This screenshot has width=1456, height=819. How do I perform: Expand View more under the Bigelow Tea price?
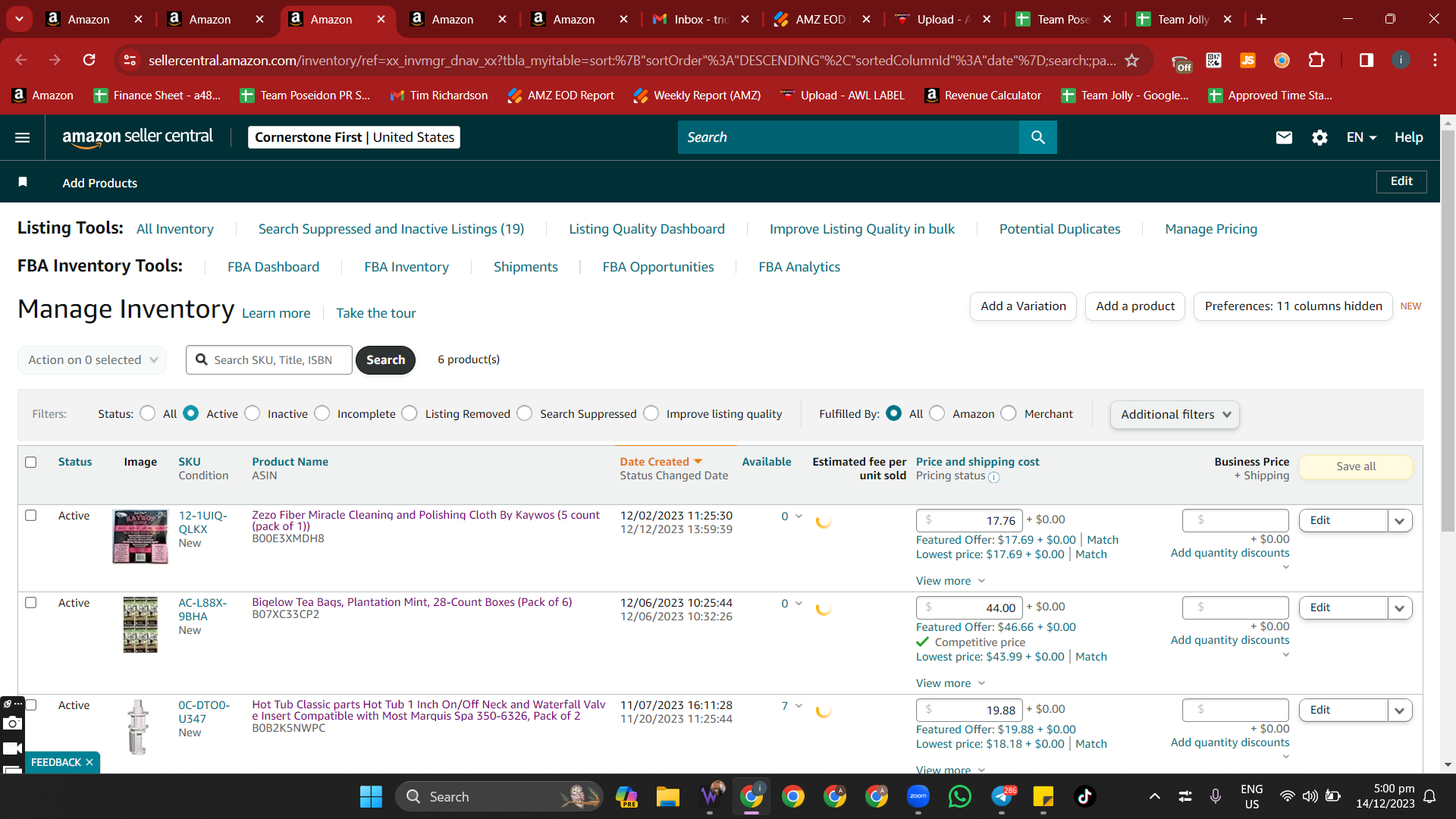coord(950,683)
